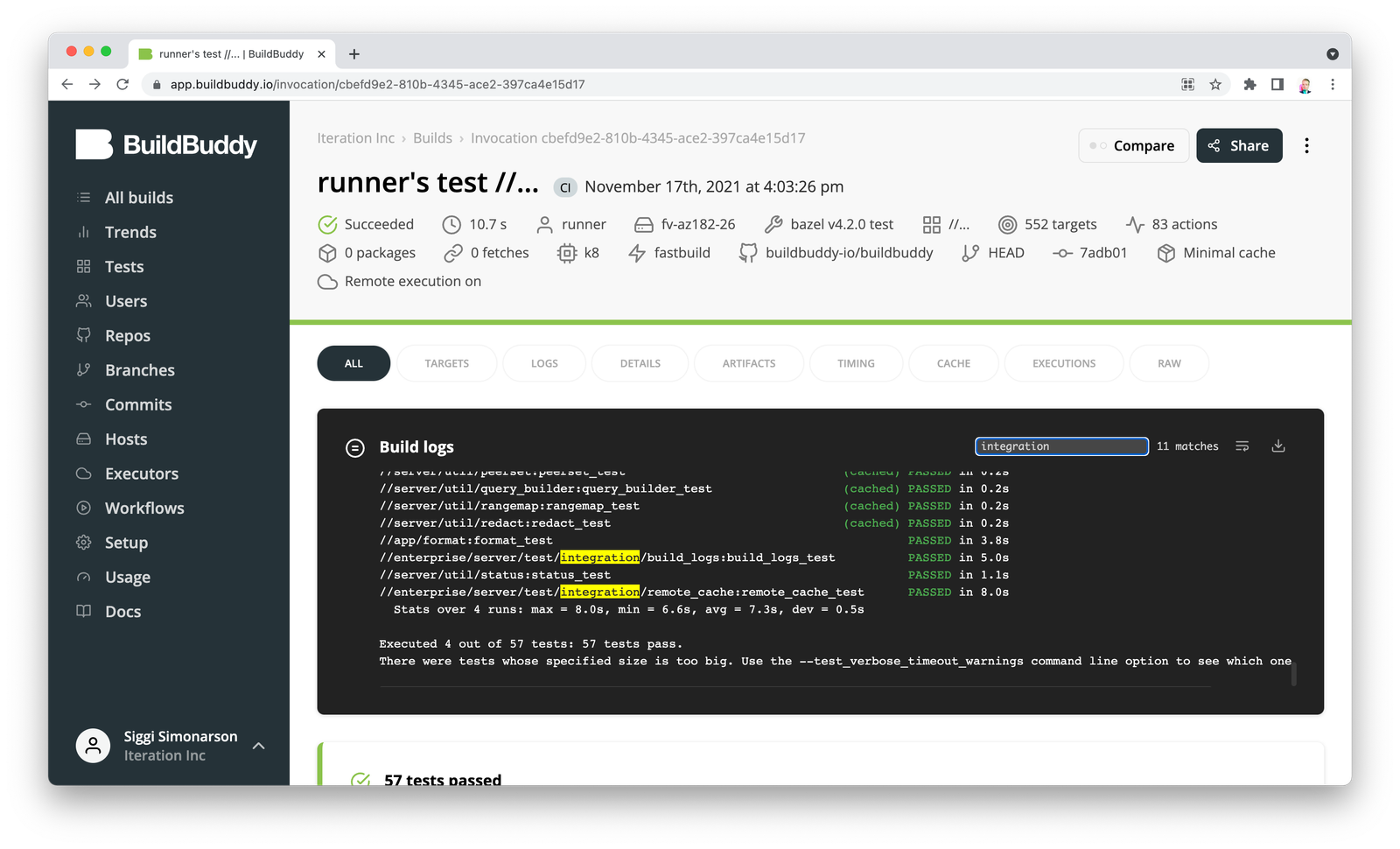1400x849 pixels.
Task: Click the Iteration Inc breadcrumb
Action: click(355, 138)
